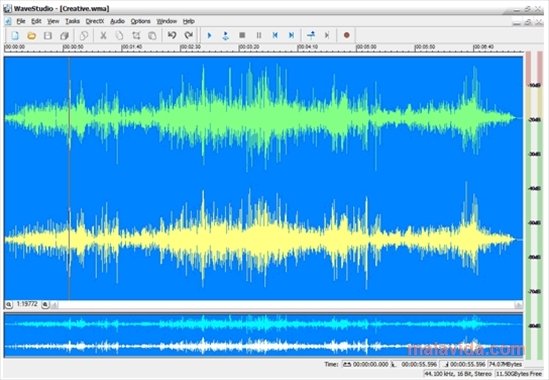Viewport: 549px width, 380px height.
Task: Start playback with the Play button
Action: [209, 35]
